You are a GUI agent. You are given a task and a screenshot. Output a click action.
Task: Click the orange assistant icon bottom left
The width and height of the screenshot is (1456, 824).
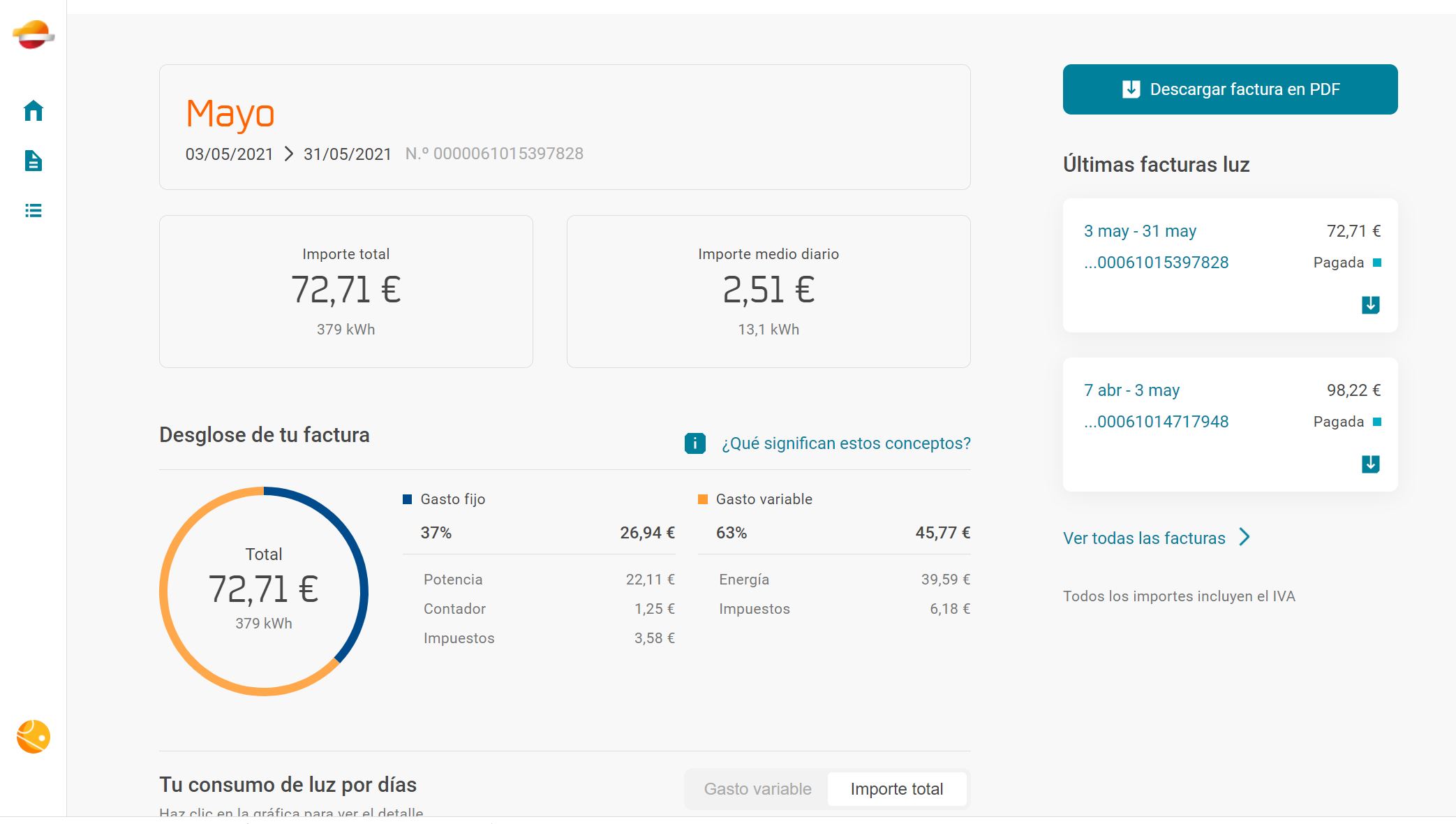(x=33, y=737)
